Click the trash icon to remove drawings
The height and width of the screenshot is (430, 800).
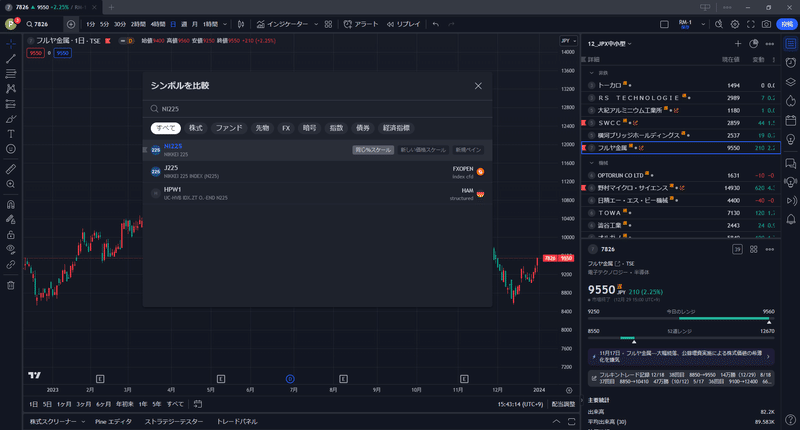pos(11,285)
